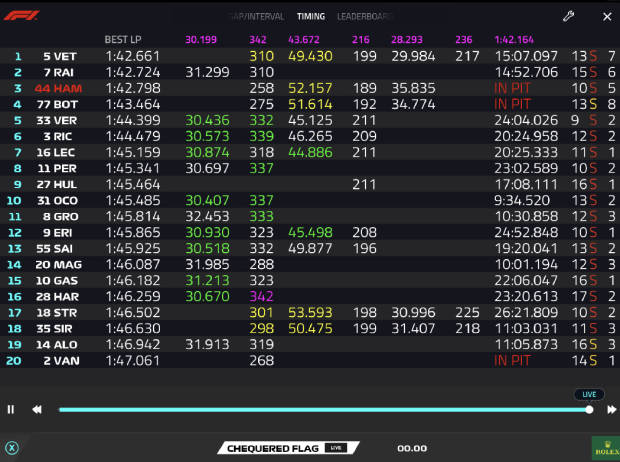Screen dimensions: 620x462
Task: Select the 18 STR driver row
Action: (310, 312)
